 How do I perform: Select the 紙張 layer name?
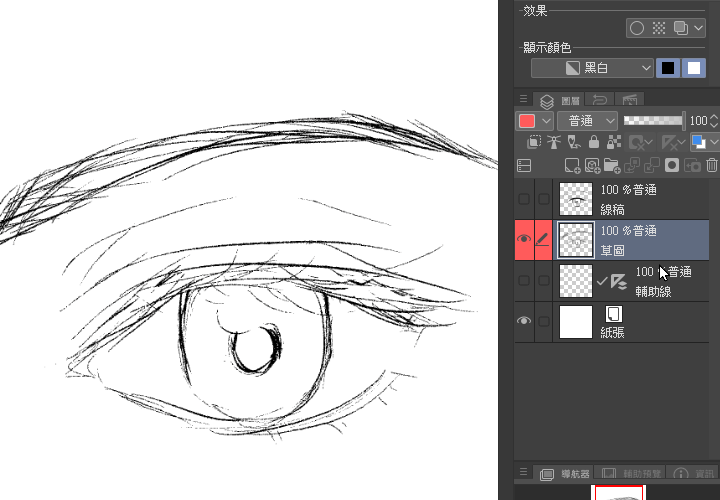(x=613, y=332)
